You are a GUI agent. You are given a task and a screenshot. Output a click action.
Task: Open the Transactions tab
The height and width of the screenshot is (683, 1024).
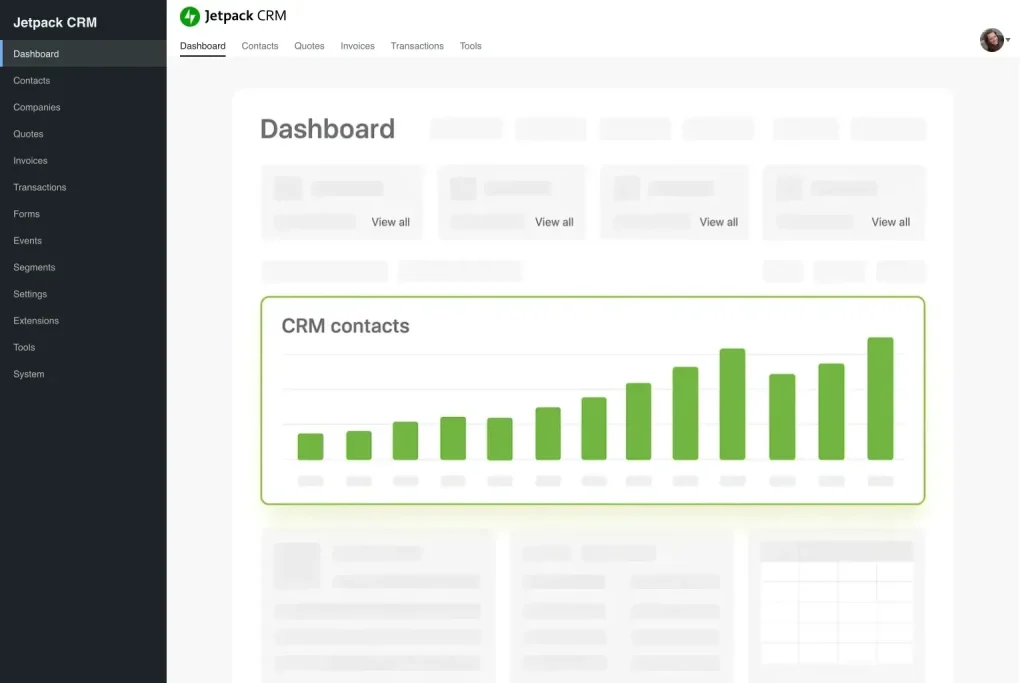pyautogui.click(x=417, y=45)
